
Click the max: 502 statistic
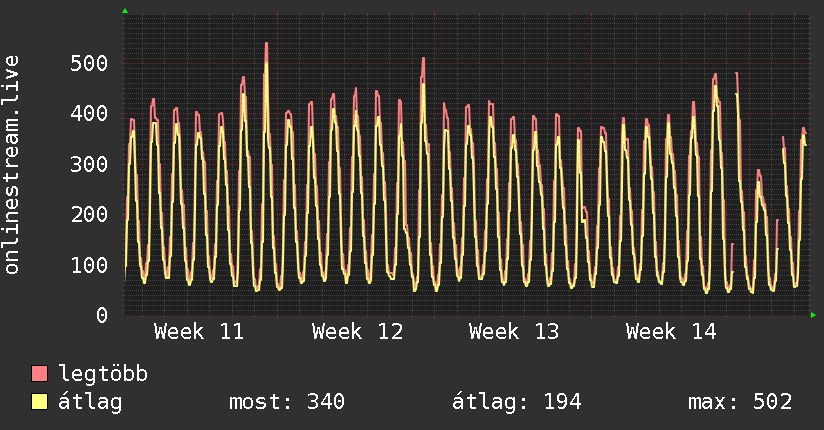pos(740,402)
